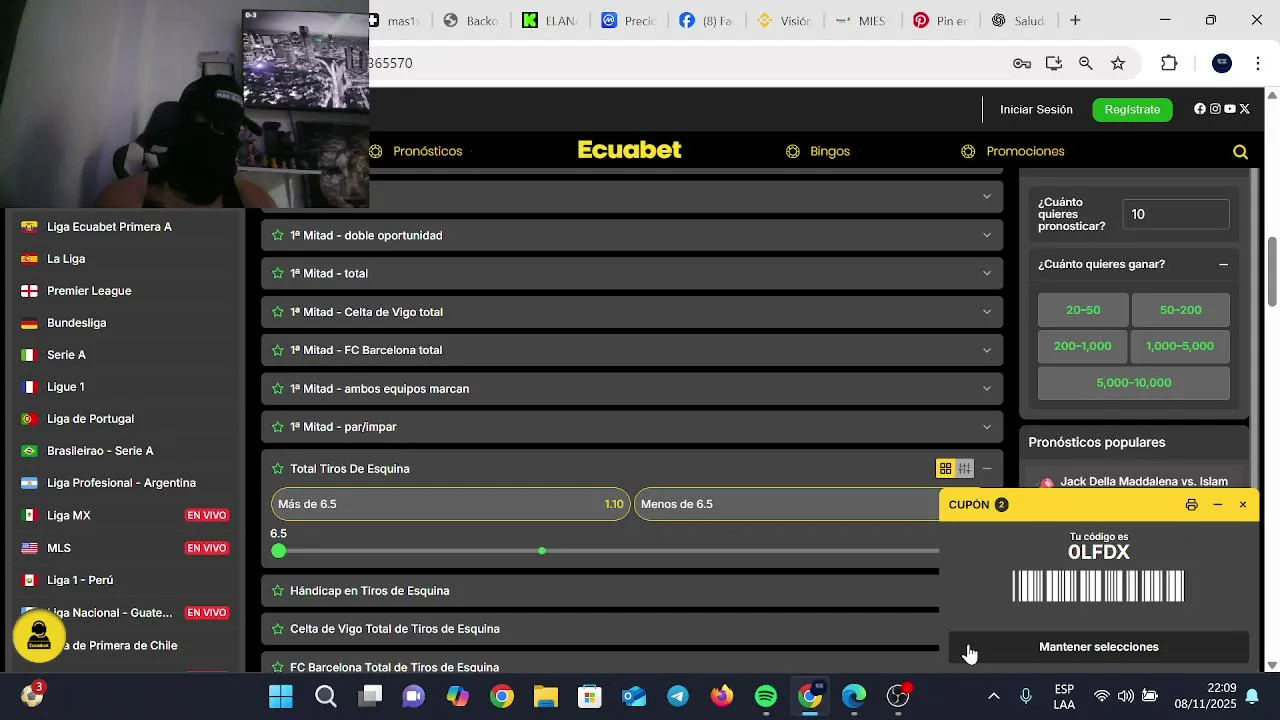Viewport: 1280px width, 720px height.
Task: Click the green Regístrate button
Action: 1132,109
